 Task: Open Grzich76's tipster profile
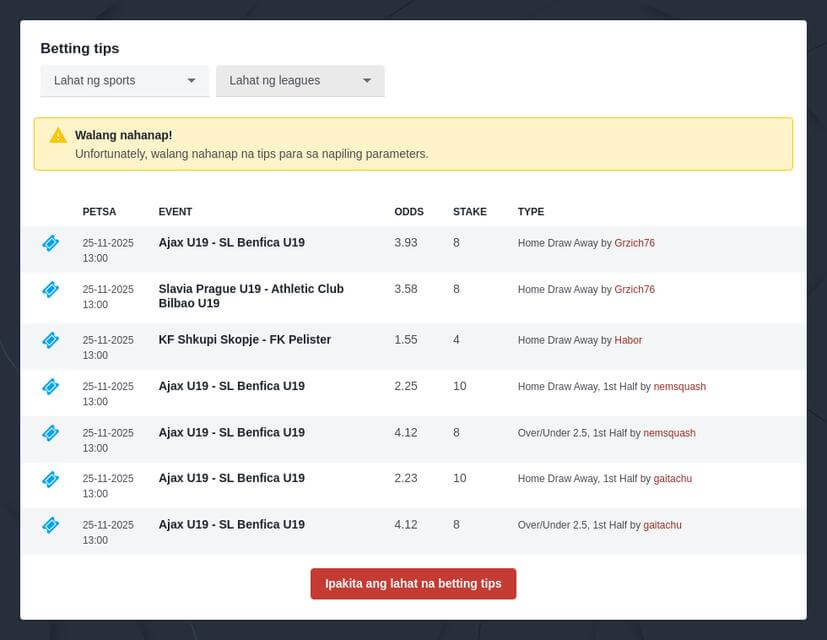point(635,242)
